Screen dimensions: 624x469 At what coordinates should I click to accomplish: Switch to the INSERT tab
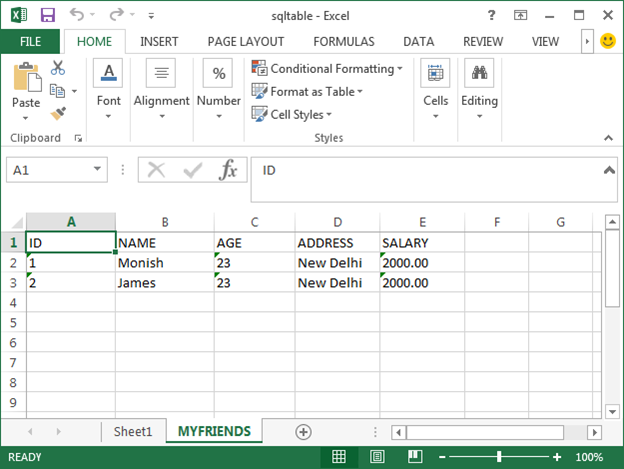[159, 41]
